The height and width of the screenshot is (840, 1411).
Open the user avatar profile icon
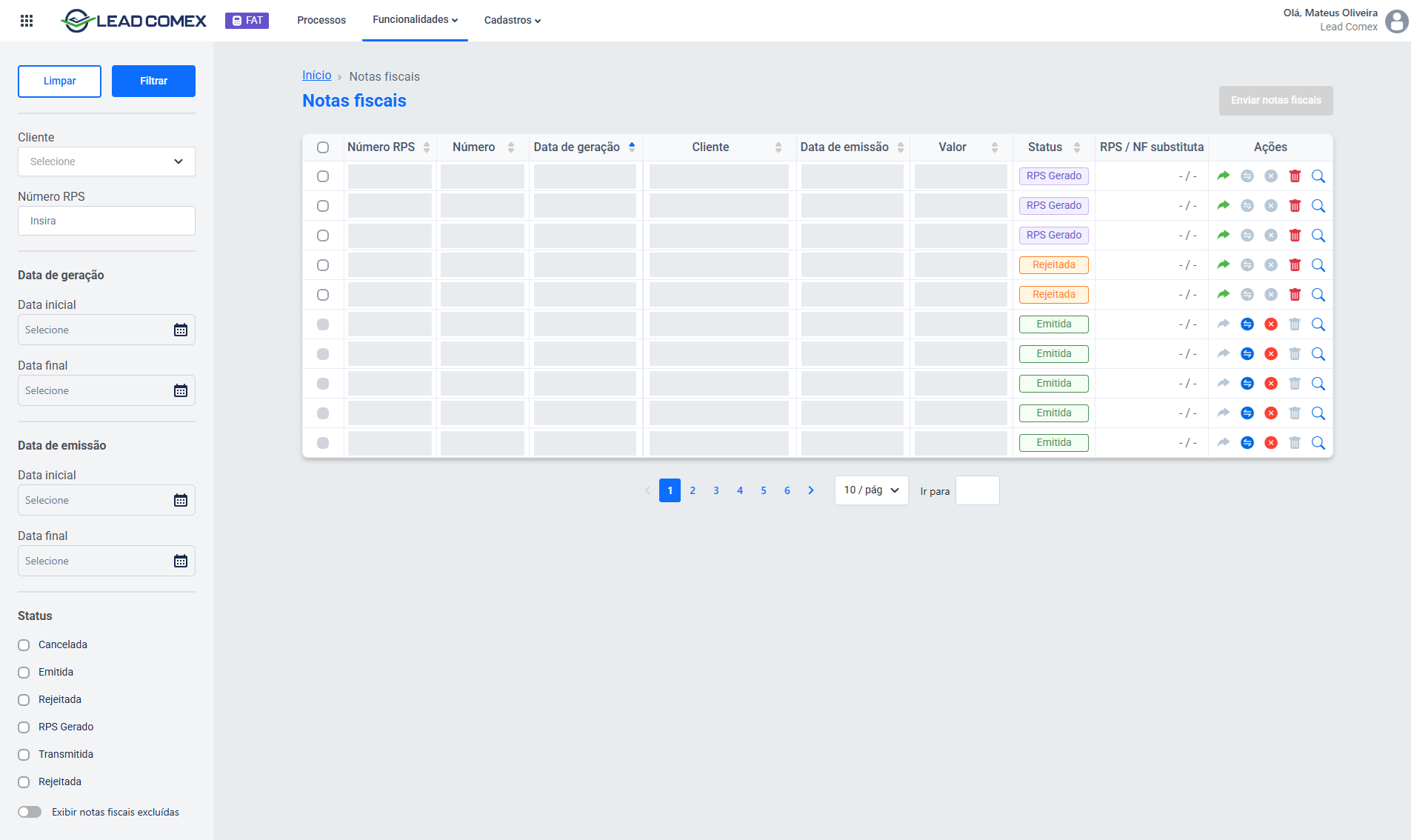coord(1397,21)
